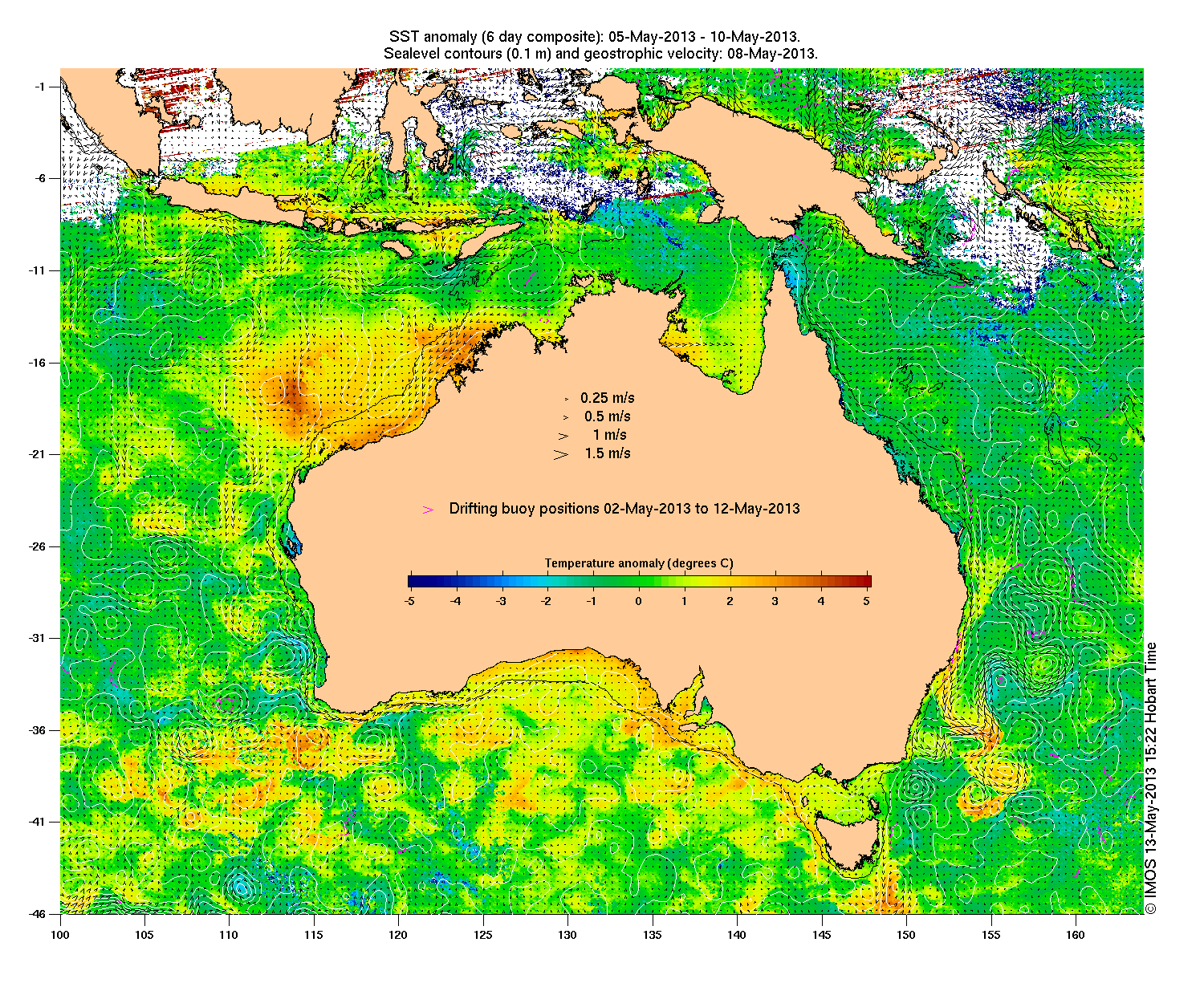Image resolution: width=1204 pixels, height=983 pixels.
Task: Click the magenta drifting buoy arrow symbol
Action: pos(428,509)
